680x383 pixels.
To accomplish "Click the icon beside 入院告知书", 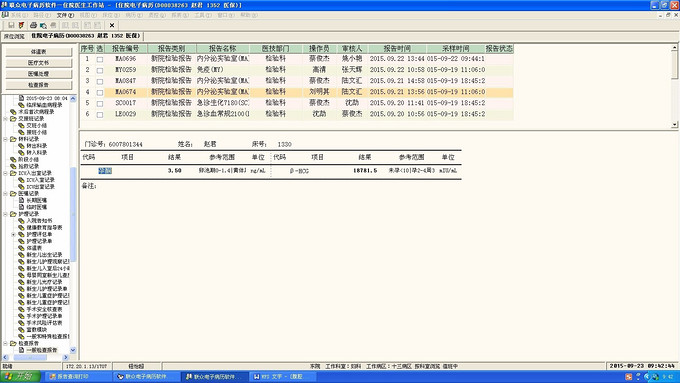I will pos(21,221).
